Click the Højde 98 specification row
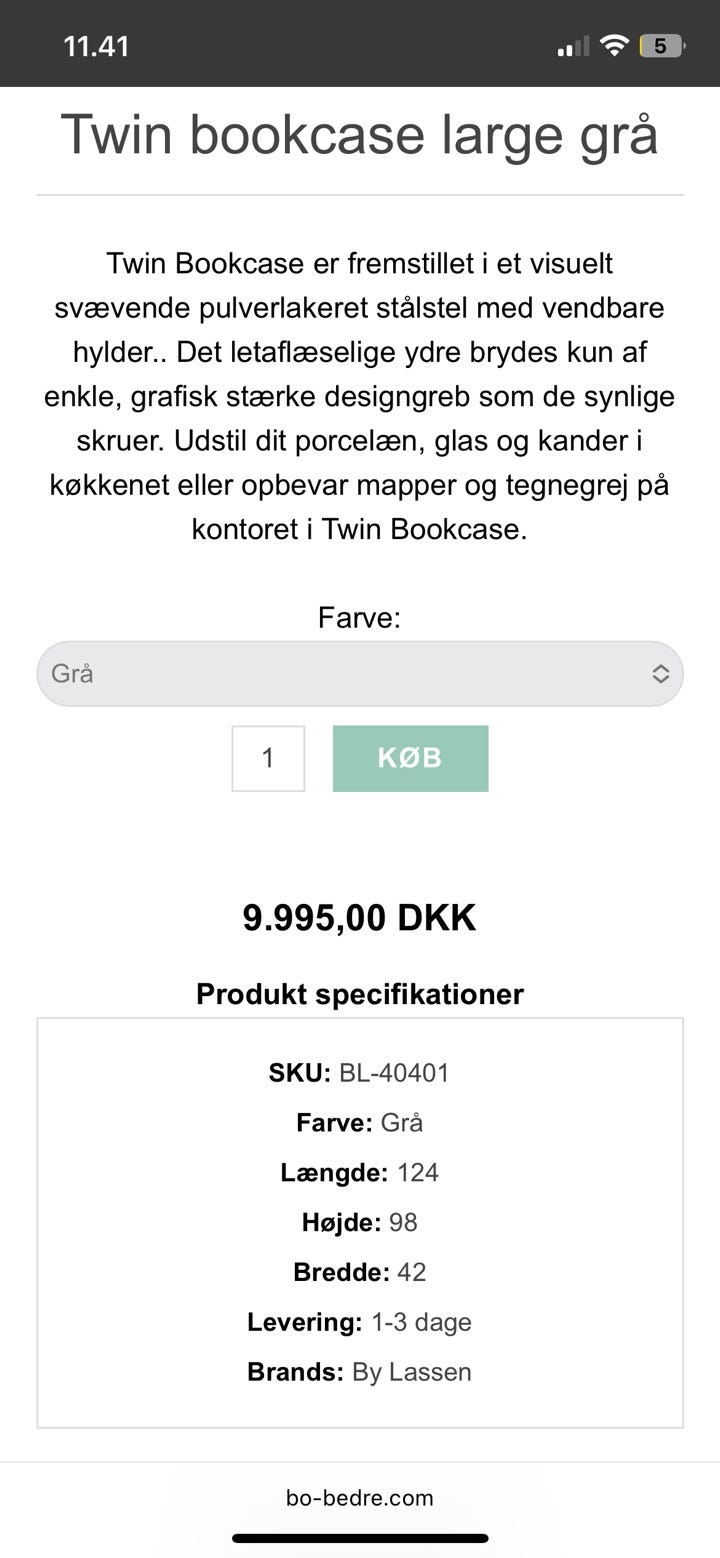The height and width of the screenshot is (1558, 720). click(x=360, y=1222)
